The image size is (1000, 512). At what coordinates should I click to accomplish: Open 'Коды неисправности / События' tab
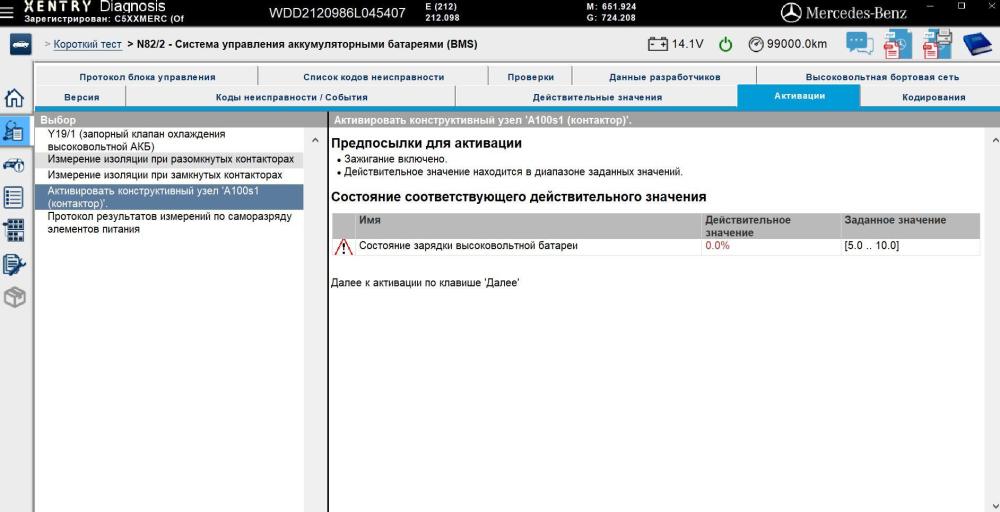pyautogui.click(x=291, y=98)
